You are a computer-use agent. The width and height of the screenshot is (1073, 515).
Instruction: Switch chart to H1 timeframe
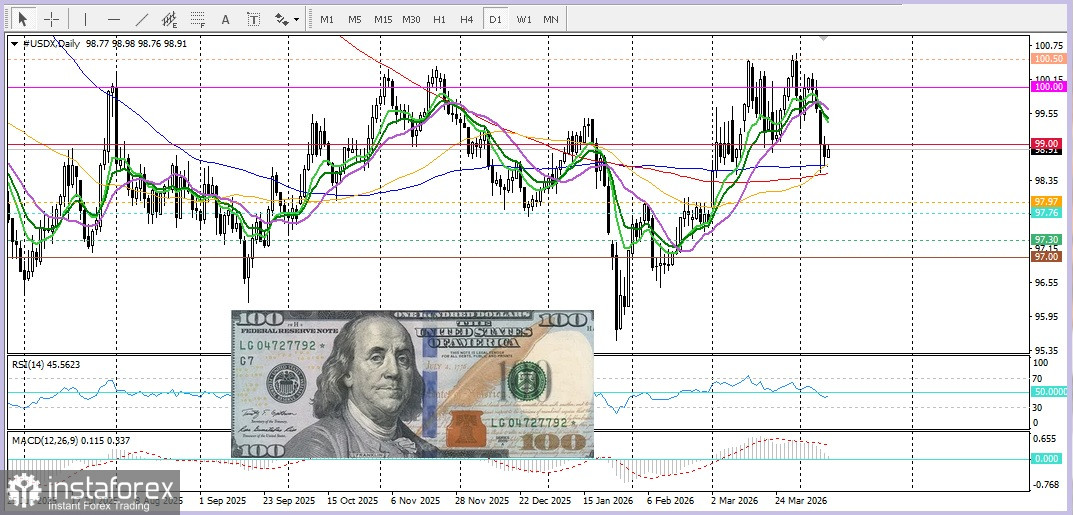tap(439, 19)
